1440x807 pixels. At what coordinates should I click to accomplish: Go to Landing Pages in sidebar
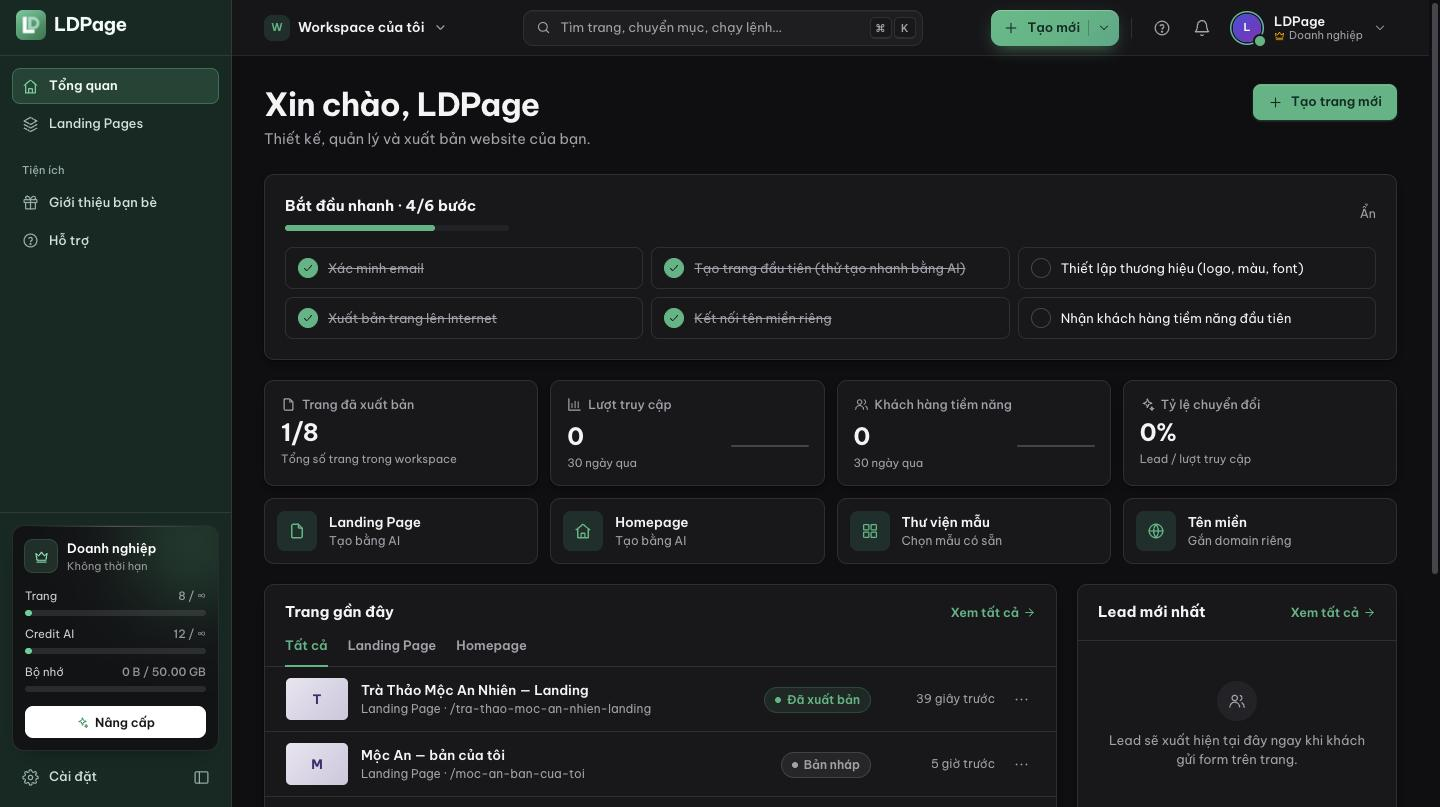115,124
